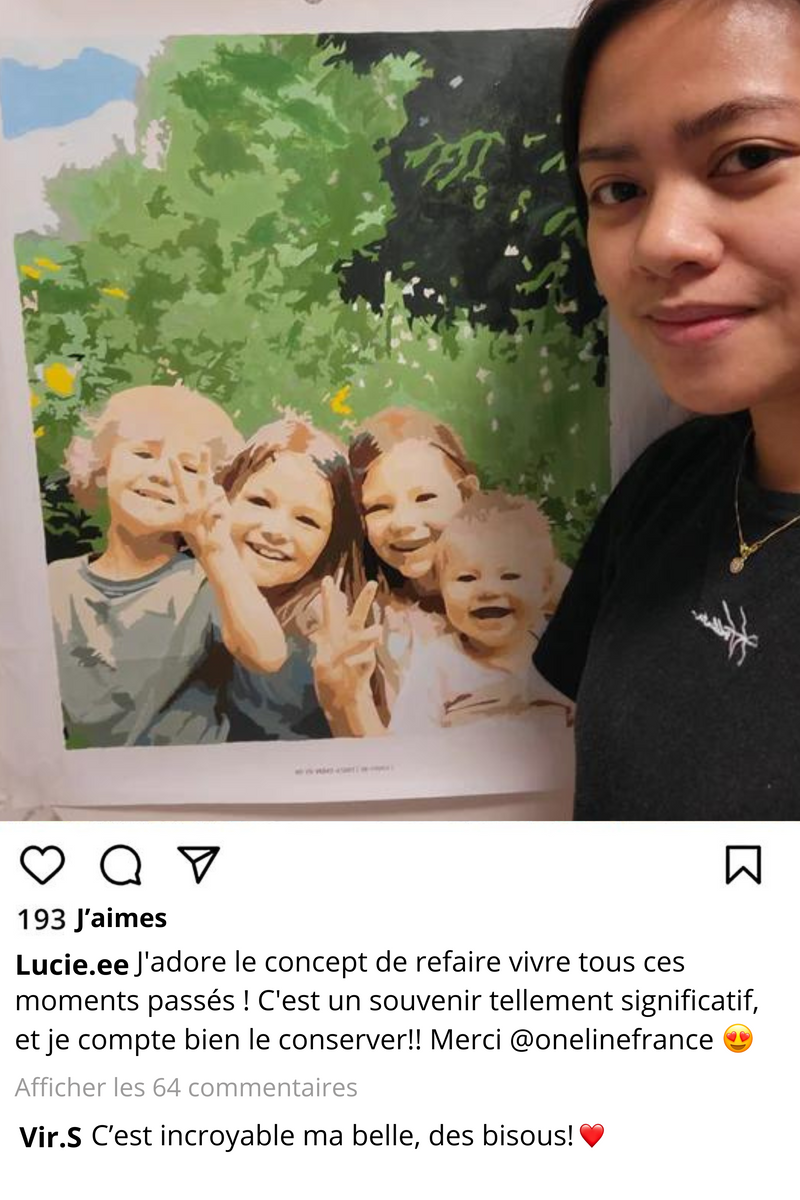Image resolution: width=800 pixels, height=1200 pixels.
Task: Click the yellow flowers in painting
Action: pos(58,378)
